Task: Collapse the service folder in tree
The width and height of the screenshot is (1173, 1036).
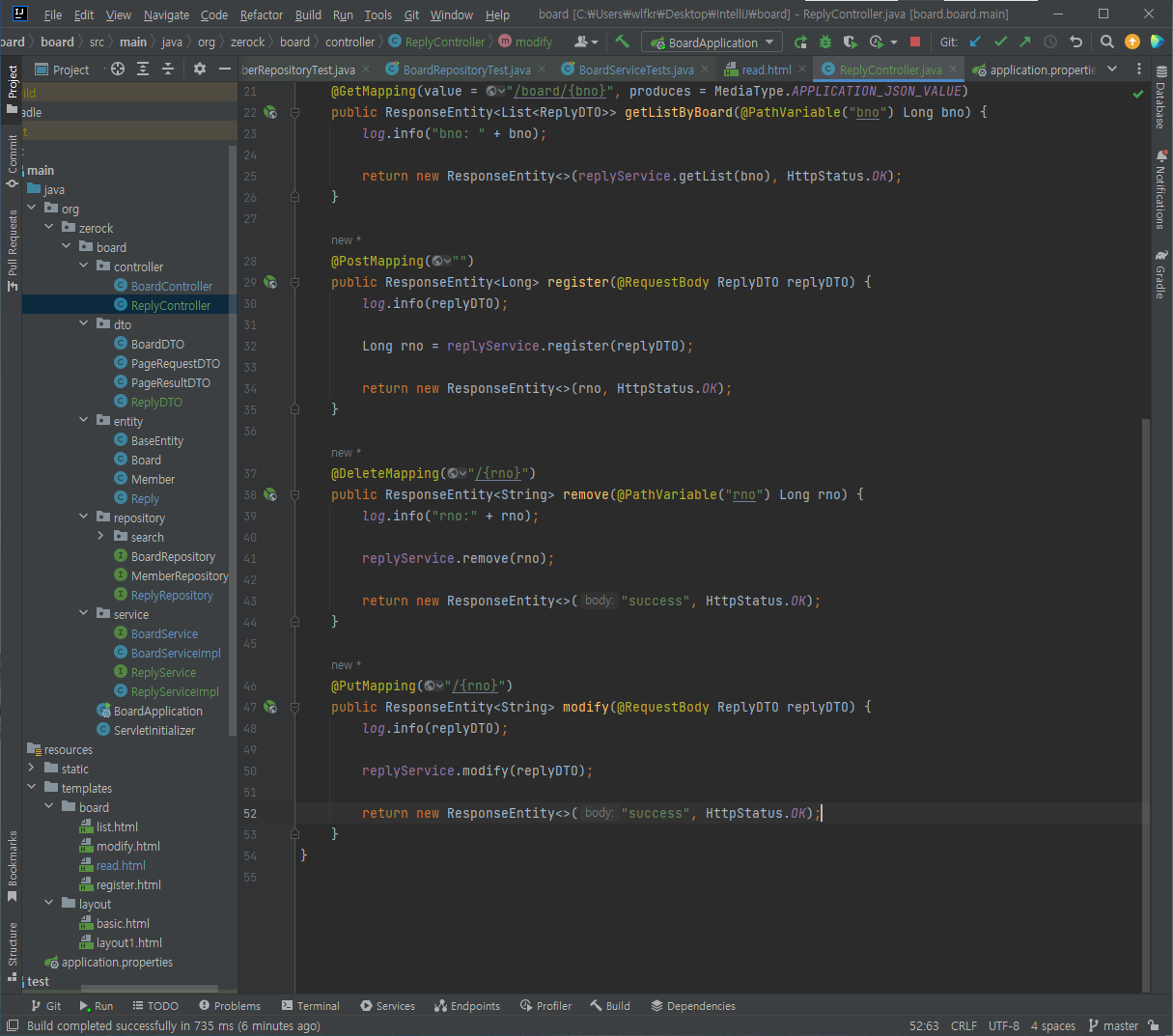Action: (x=83, y=613)
